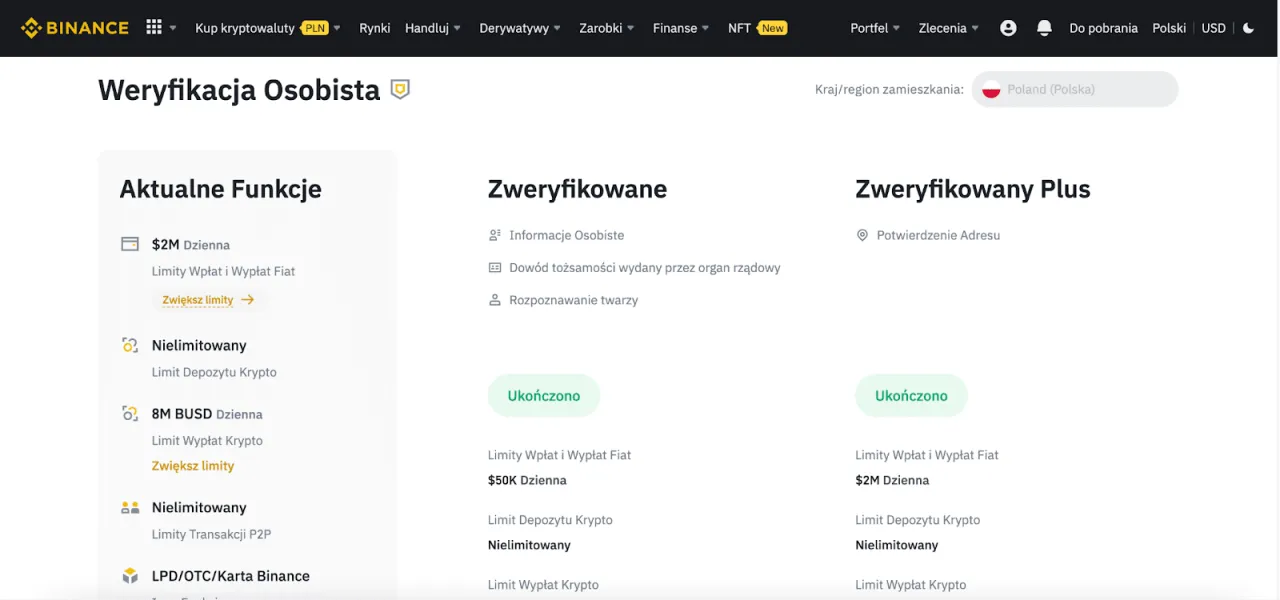Click Dowód tożsamości wydany przez organ rządowy
This screenshot has height=600, width=1280.
pos(645,268)
